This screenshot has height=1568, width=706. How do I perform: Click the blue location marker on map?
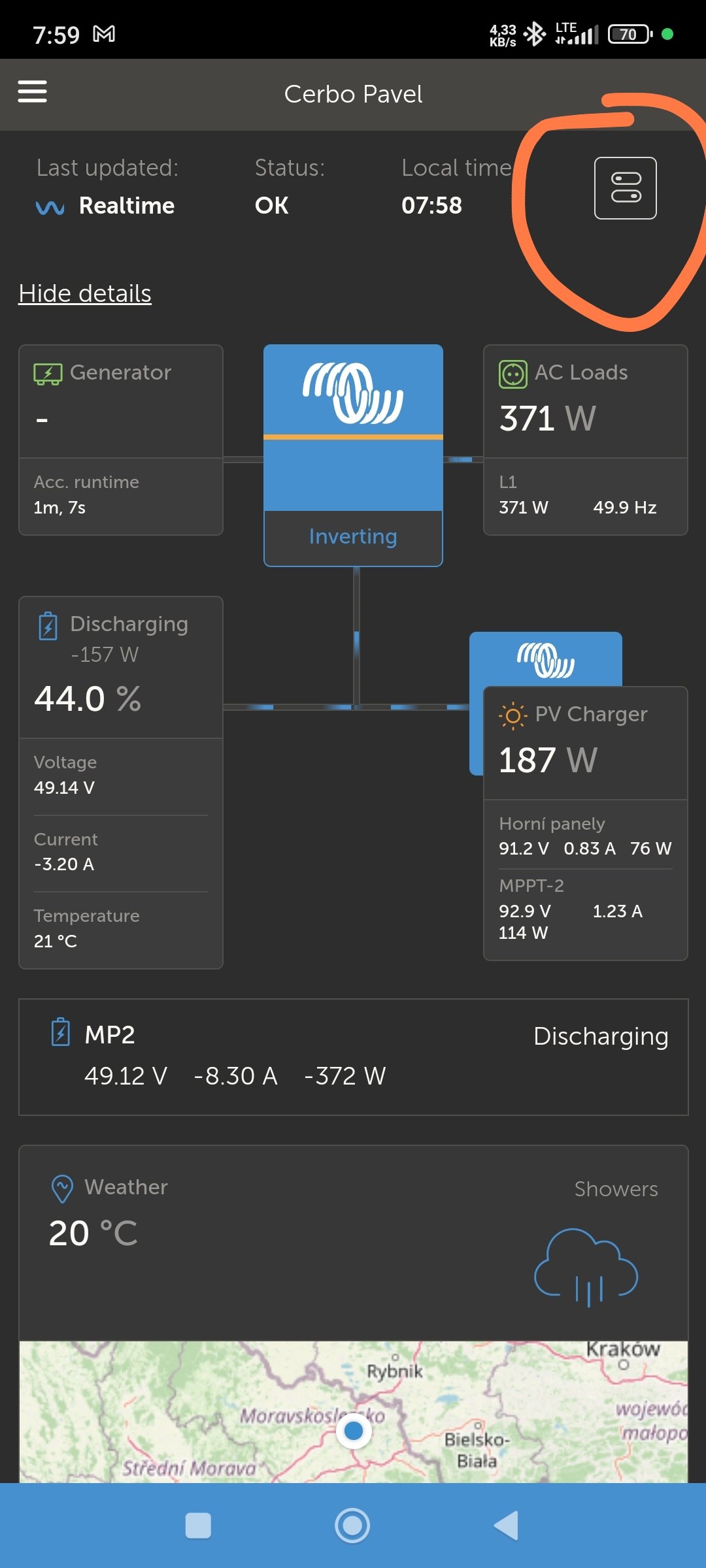(354, 1431)
